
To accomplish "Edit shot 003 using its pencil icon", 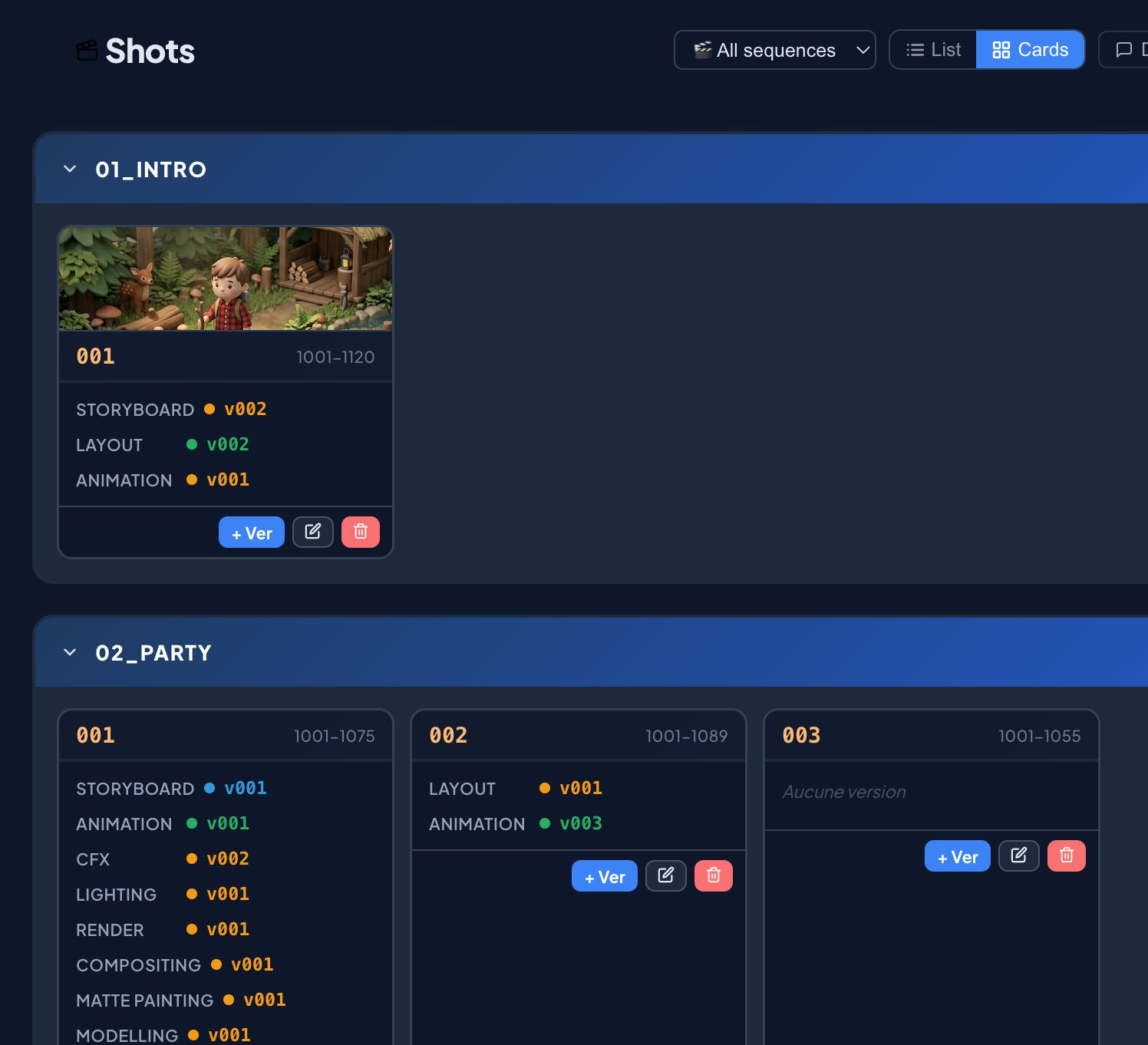I will click(x=1018, y=855).
